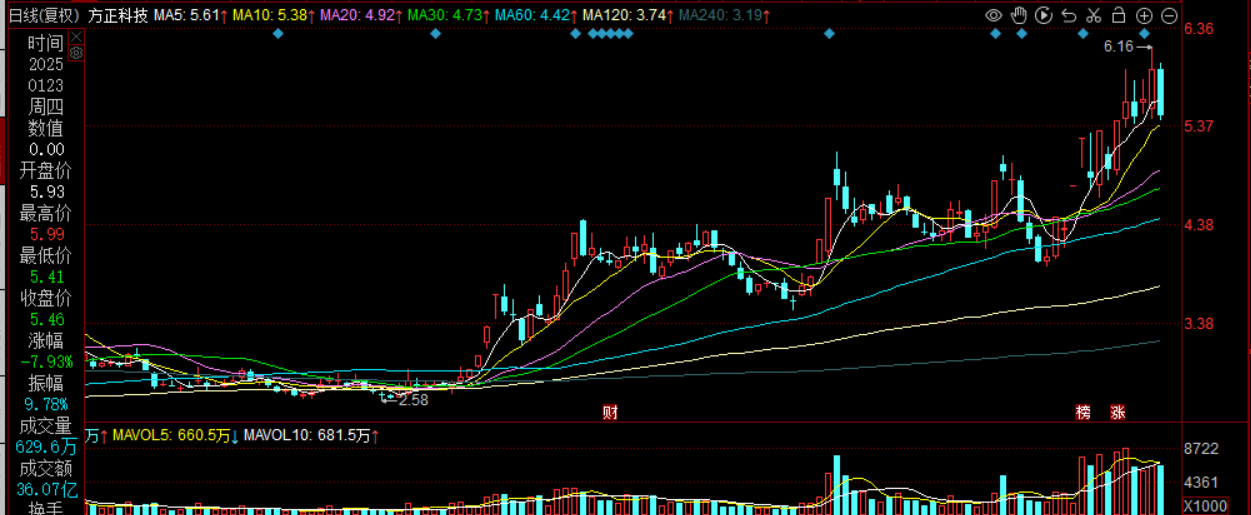
Task: Click the 涨 limit-up marker
Action: click(x=1117, y=412)
